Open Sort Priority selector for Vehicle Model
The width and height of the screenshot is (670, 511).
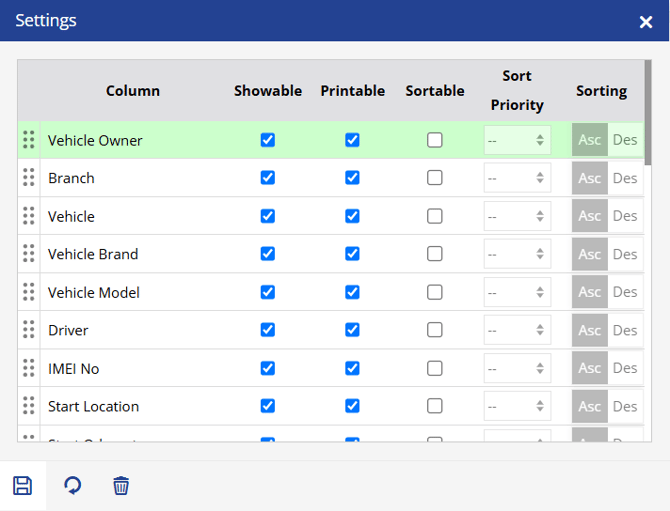[x=517, y=292]
